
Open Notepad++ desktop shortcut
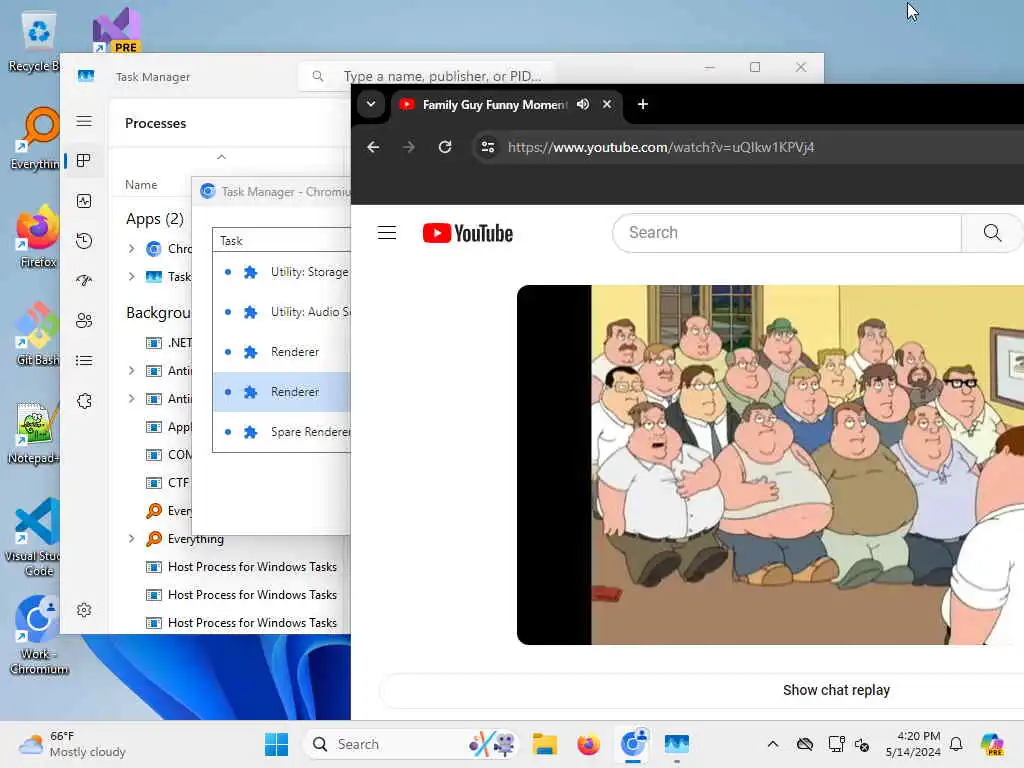[34, 434]
